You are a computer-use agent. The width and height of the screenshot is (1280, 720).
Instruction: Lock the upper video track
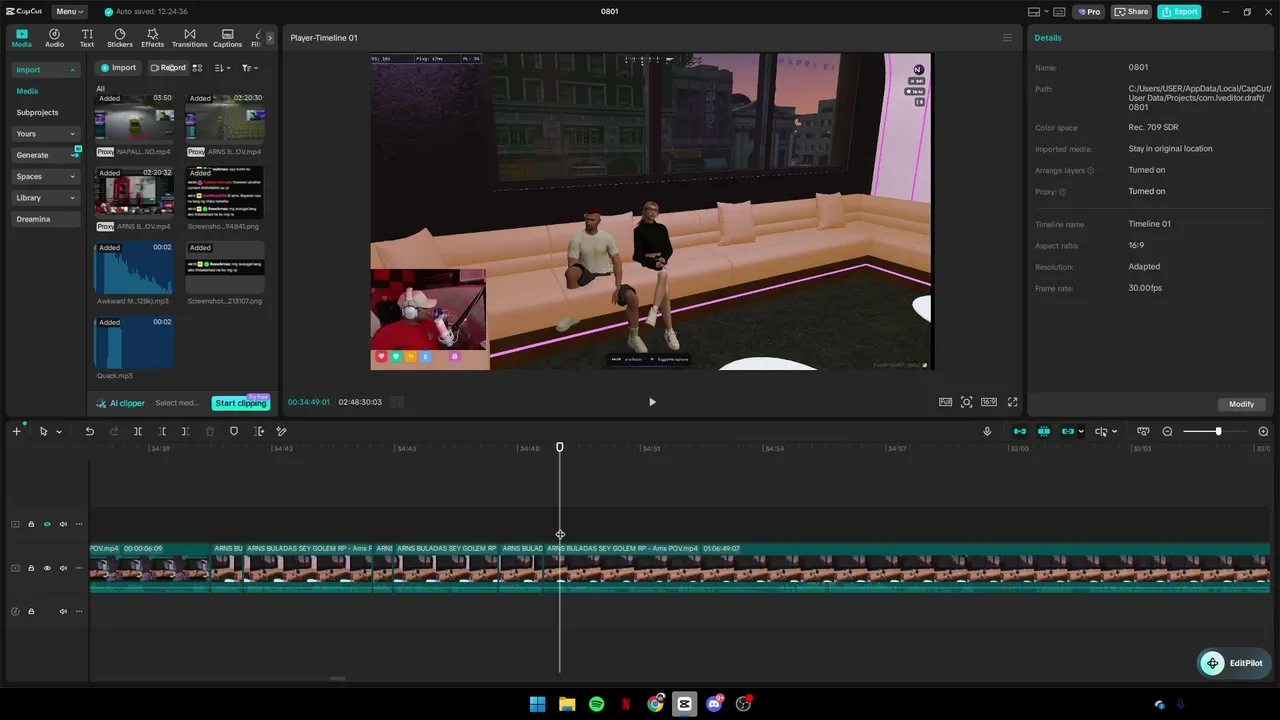pos(31,524)
